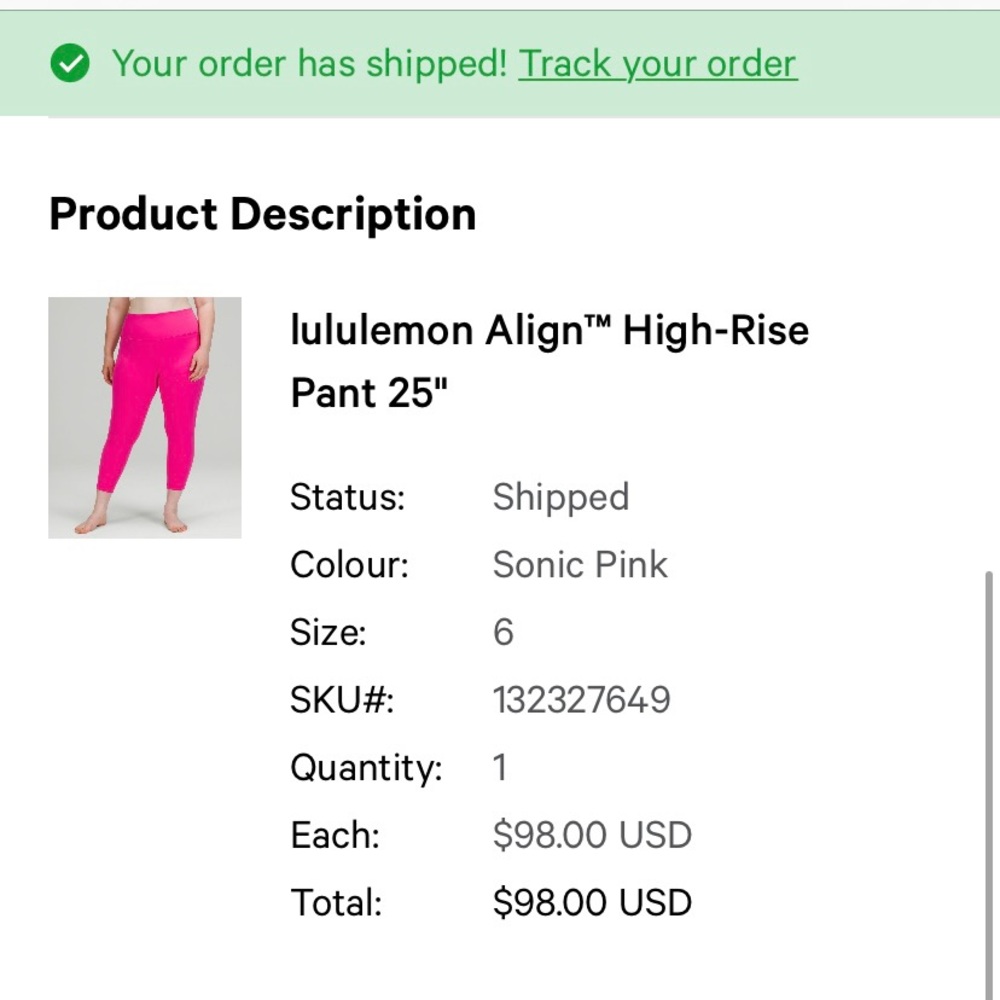1000x1000 pixels.
Task: Click the Sonic Pink colour value
Action: click(x=579, y=564)
